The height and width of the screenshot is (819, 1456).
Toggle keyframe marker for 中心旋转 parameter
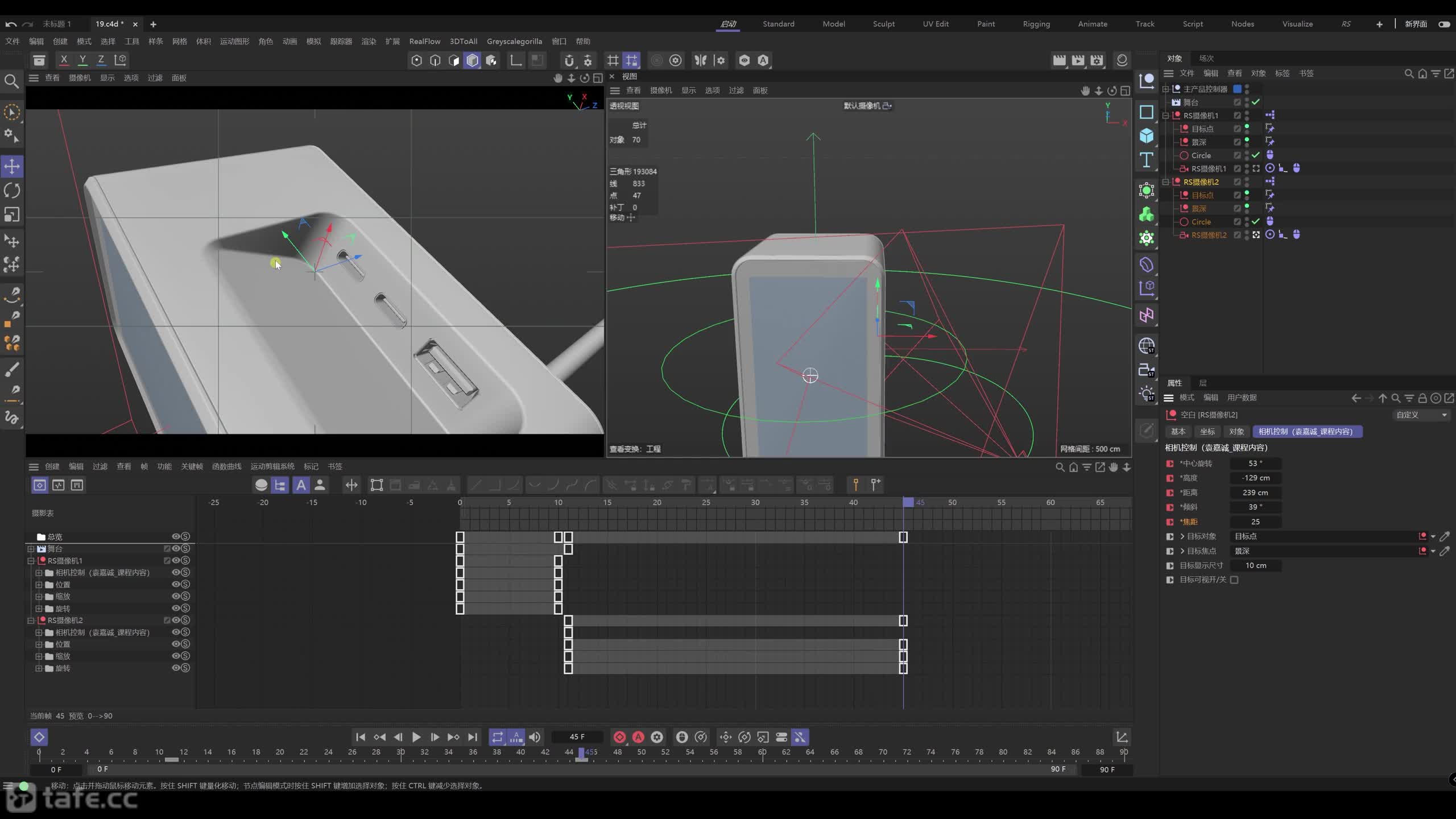pyautogui.click(x=1170, y=464)
